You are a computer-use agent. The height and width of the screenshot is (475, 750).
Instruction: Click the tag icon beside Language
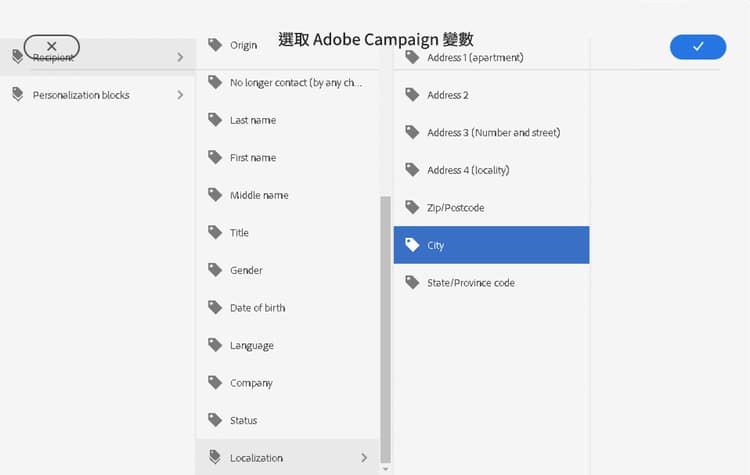215,345
